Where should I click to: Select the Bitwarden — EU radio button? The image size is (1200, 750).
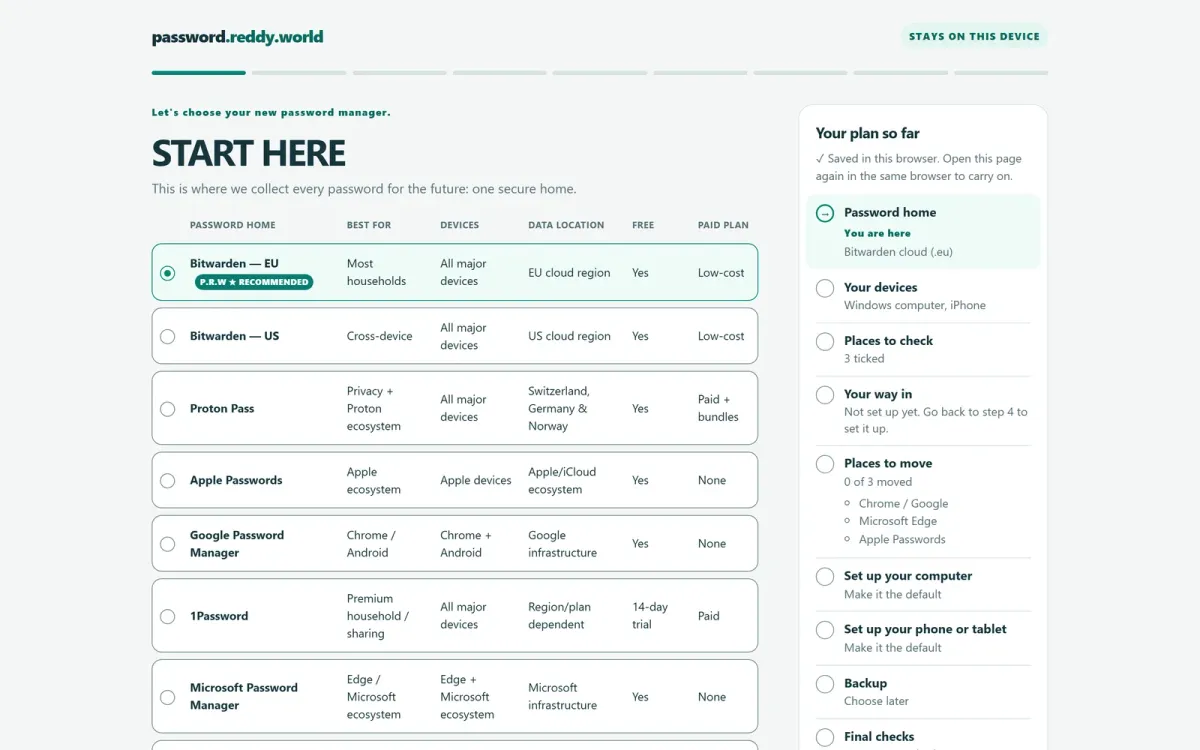click(x=167, y=273)
